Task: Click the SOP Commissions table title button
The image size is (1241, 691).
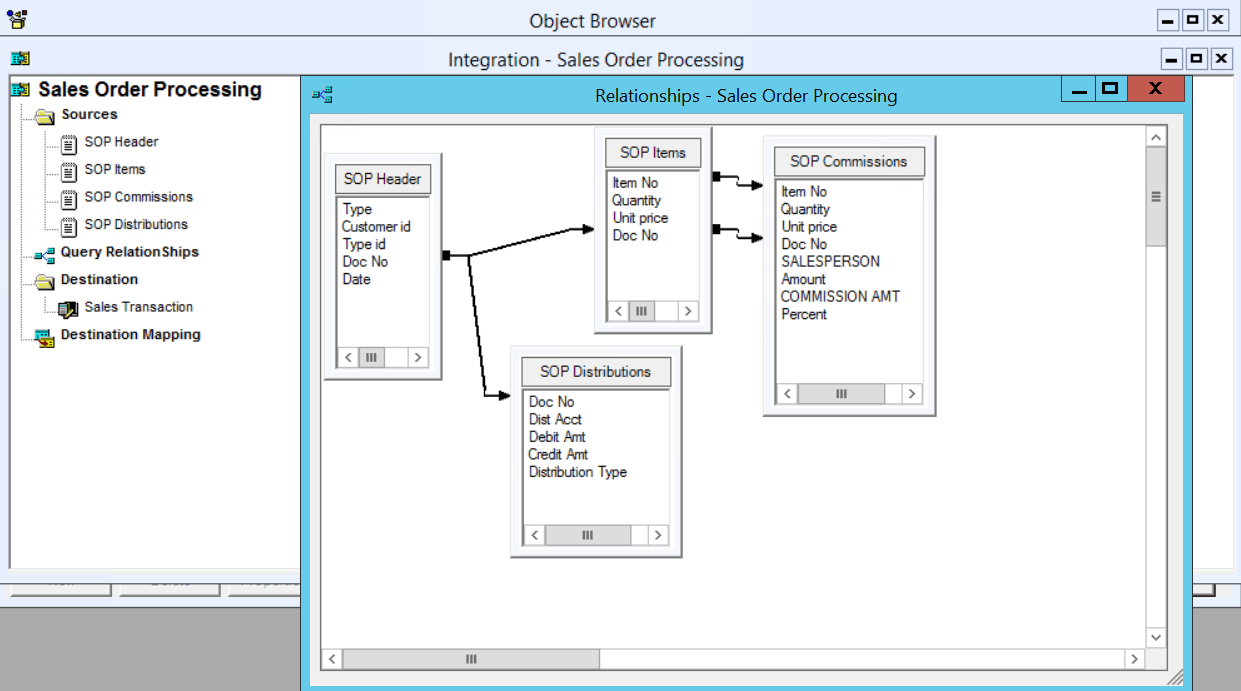Action: [x=848, y=161]
